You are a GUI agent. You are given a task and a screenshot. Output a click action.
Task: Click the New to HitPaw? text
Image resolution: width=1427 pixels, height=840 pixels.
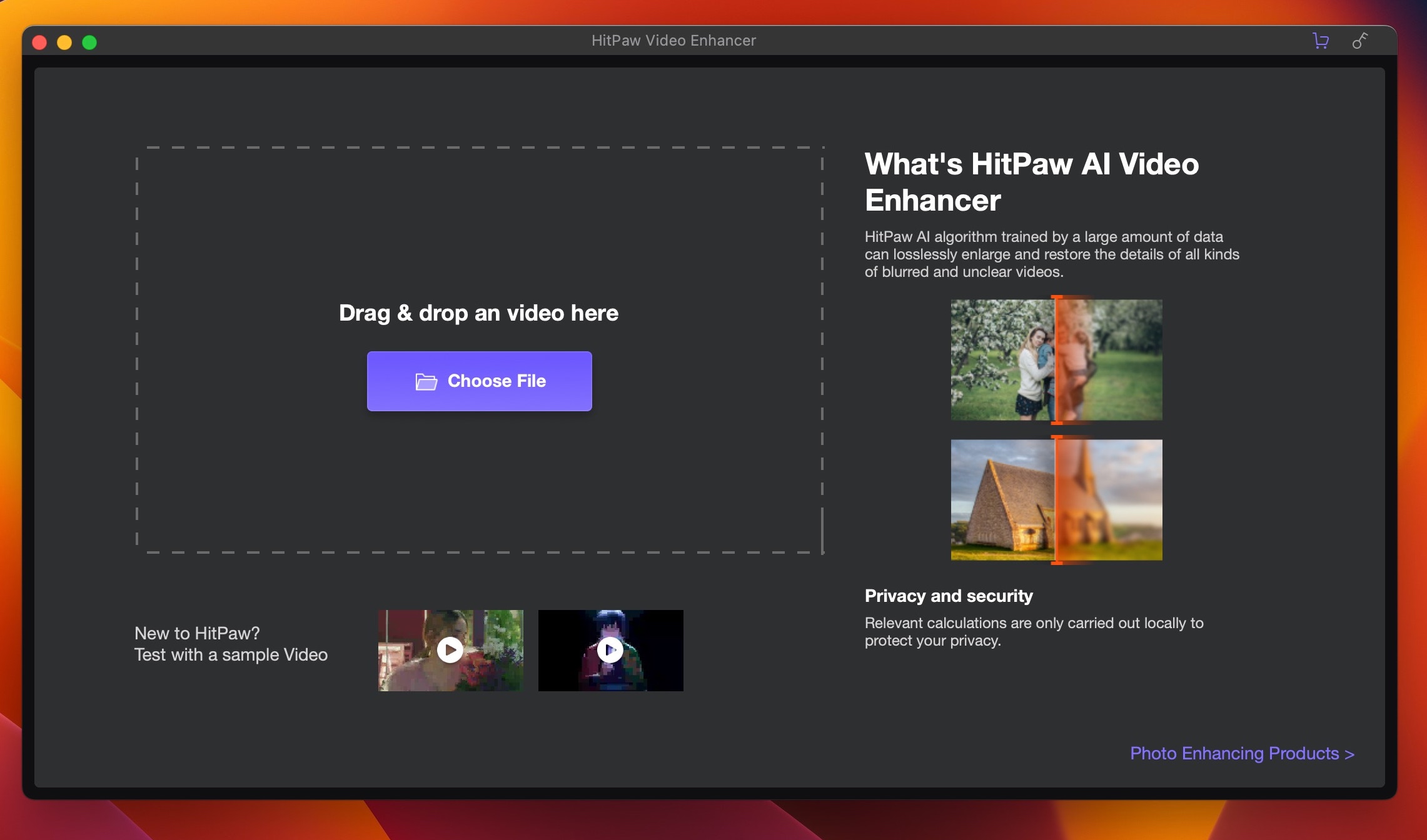point(197,633)
